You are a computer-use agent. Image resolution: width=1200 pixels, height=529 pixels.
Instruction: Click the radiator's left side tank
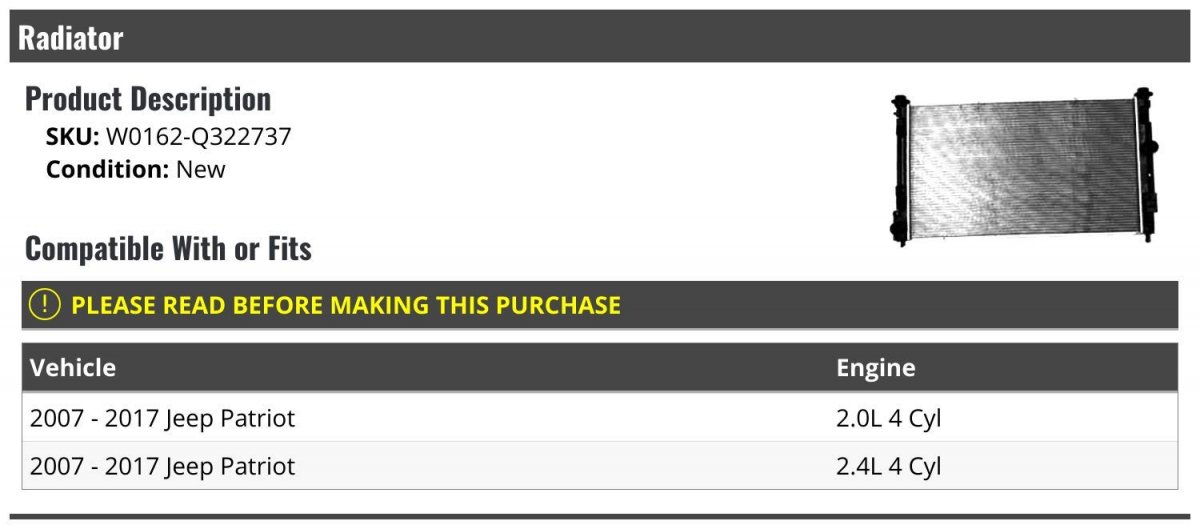tap(901, 167)
